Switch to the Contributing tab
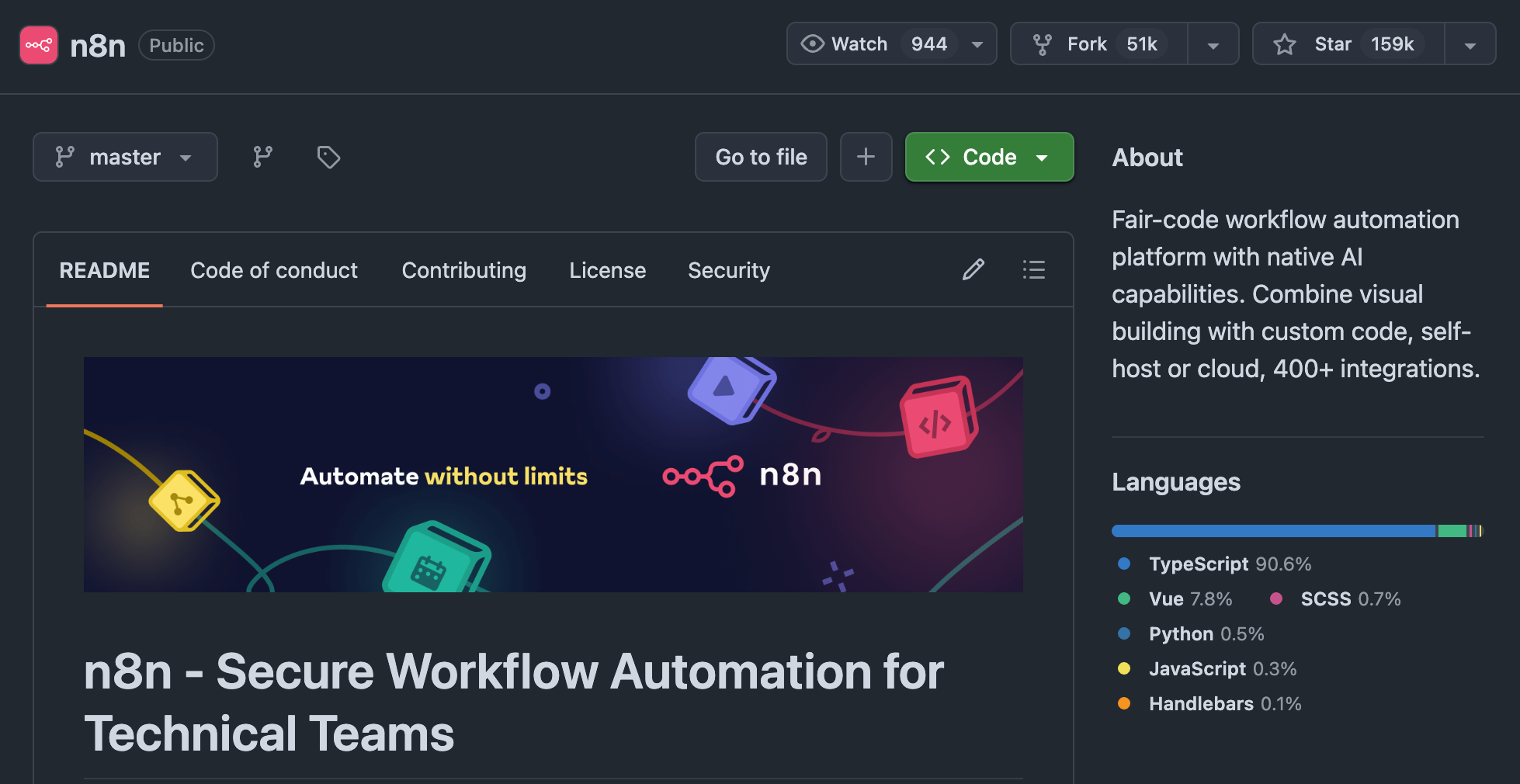 [463, 270]
